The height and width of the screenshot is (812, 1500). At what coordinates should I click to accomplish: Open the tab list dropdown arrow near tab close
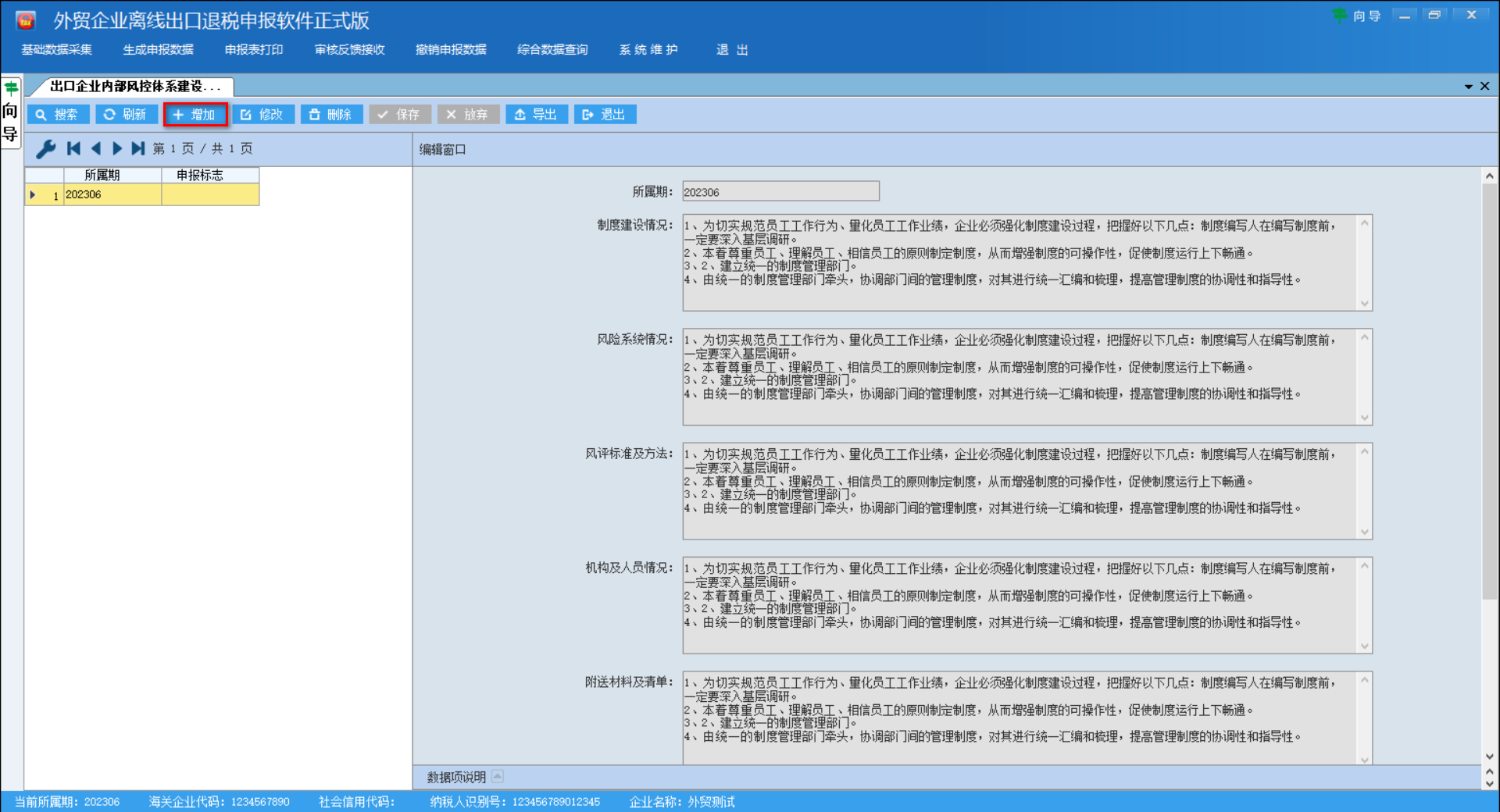tap(1468, 87)
